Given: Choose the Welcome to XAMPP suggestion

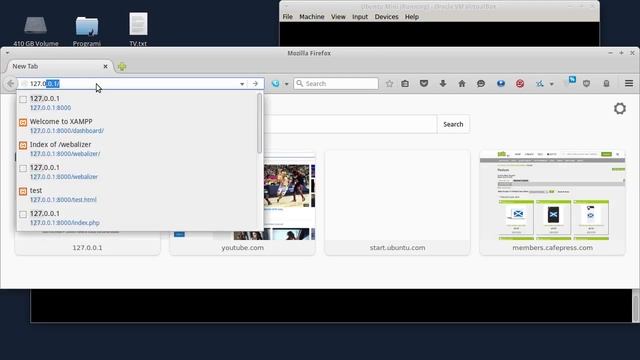Looking at the screenshot, I should 137,126.
